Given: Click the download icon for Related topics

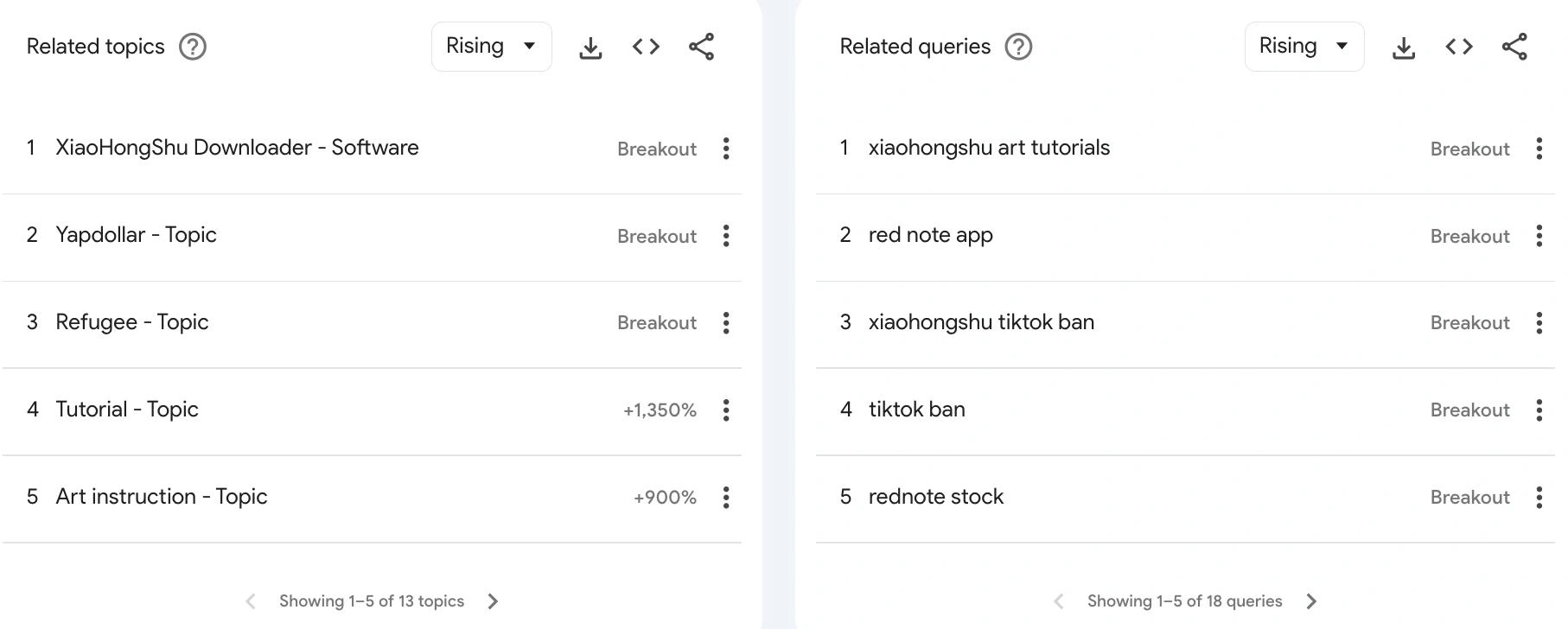Looking at the screenshot, I should click(x=590, y=47).
